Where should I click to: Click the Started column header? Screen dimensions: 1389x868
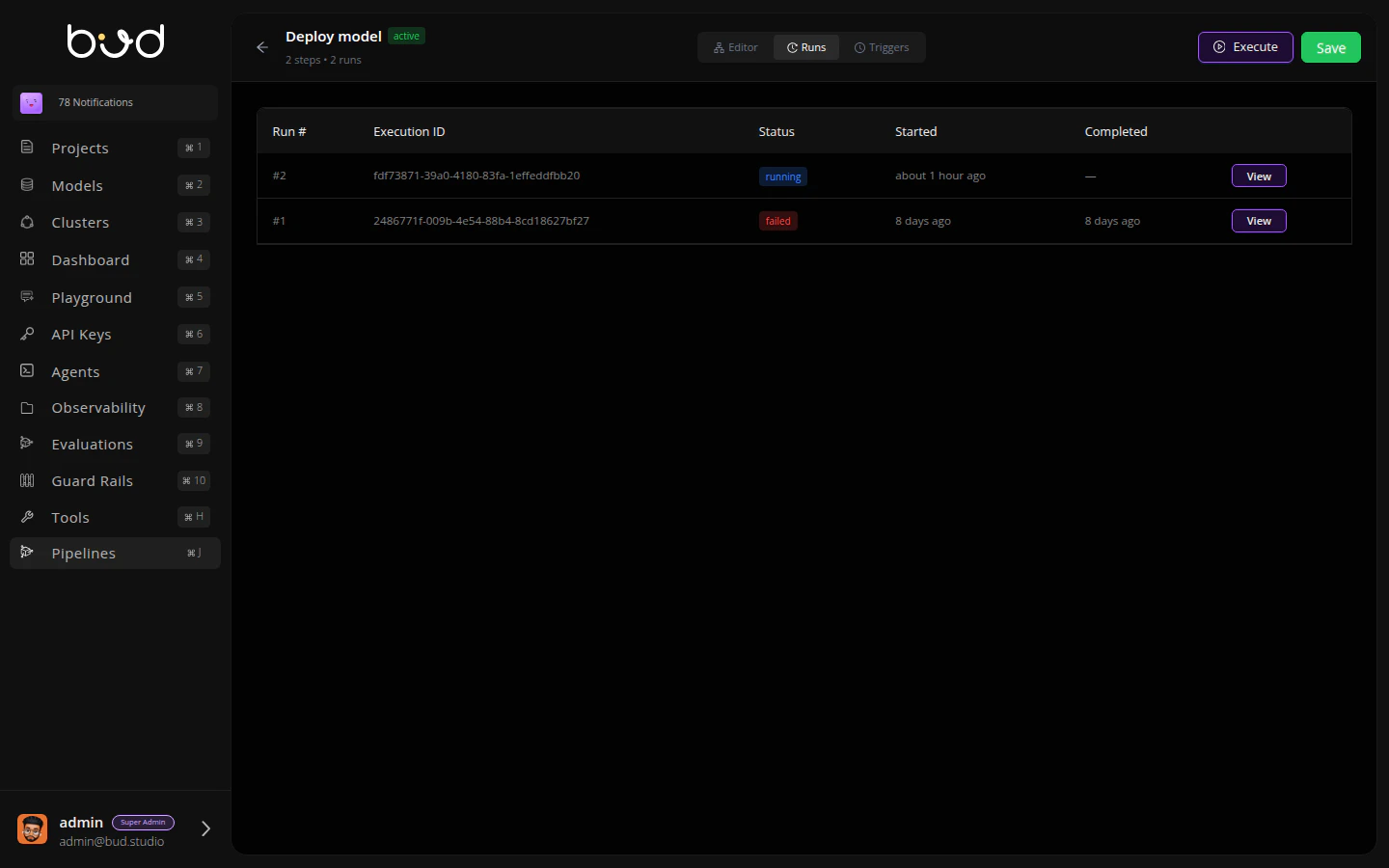916,131
